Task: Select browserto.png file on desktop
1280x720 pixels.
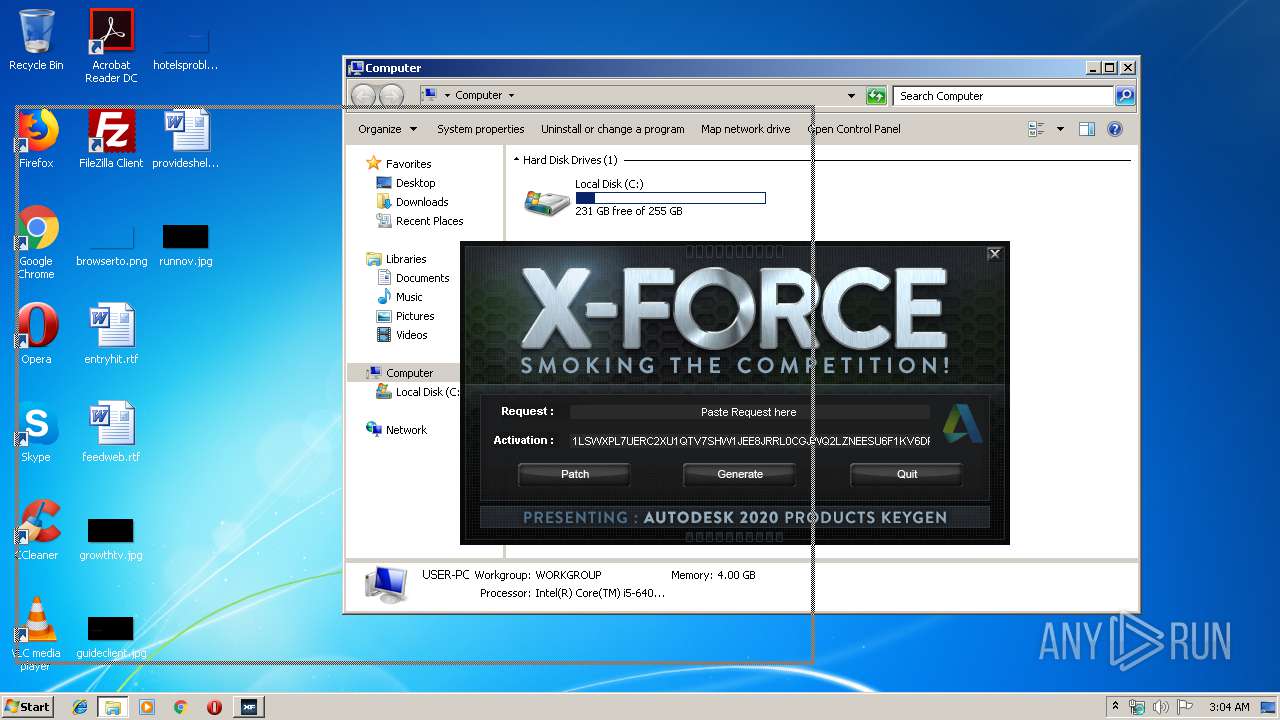Action: (111, 246)
